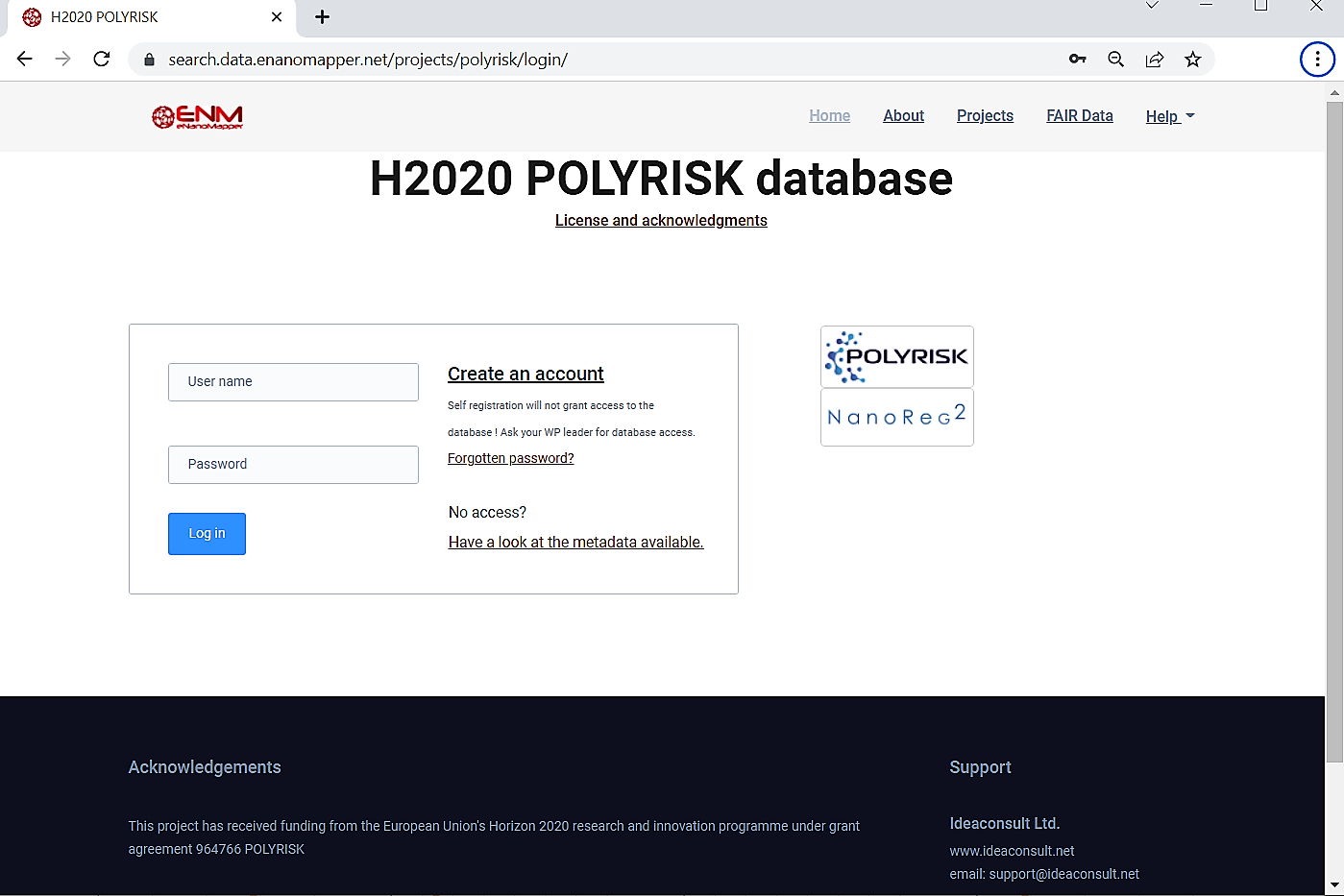Open a new browser tab

[x=323, y=16]
